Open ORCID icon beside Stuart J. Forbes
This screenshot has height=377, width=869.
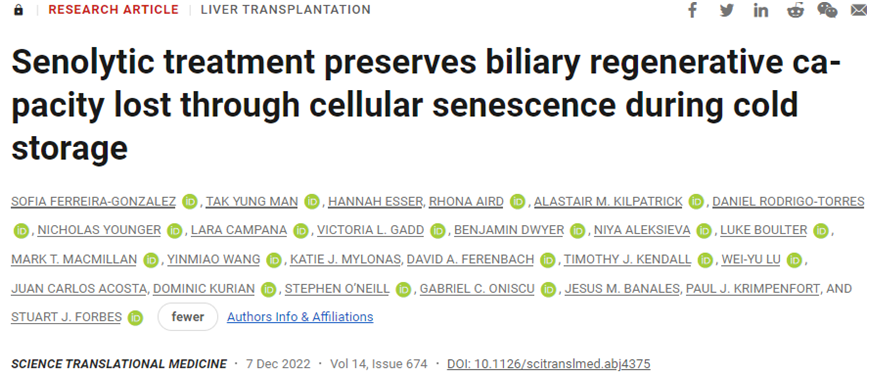tap(135, 318)
